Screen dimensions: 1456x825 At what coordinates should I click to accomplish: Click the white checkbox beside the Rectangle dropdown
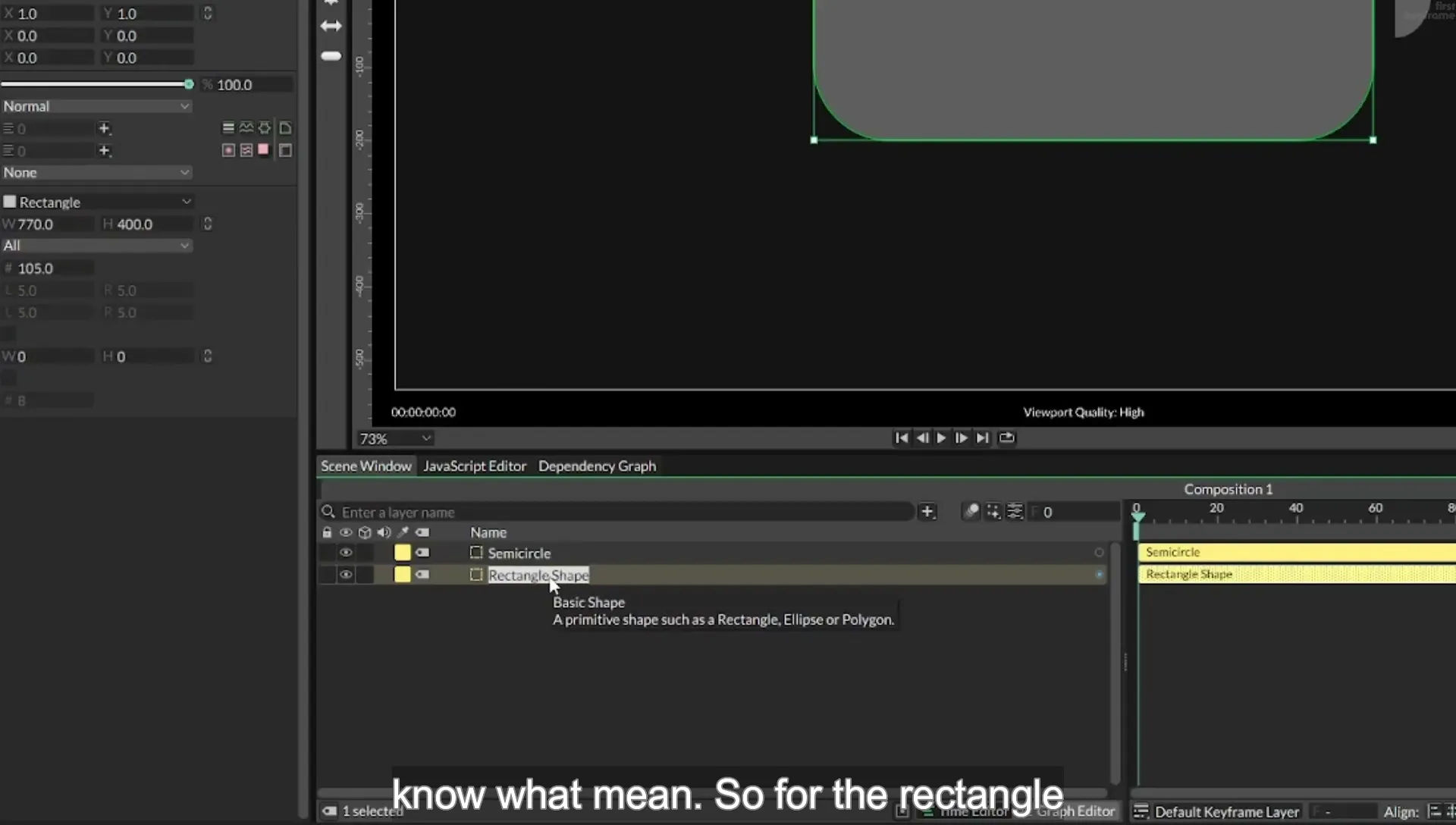click(10, 202)
